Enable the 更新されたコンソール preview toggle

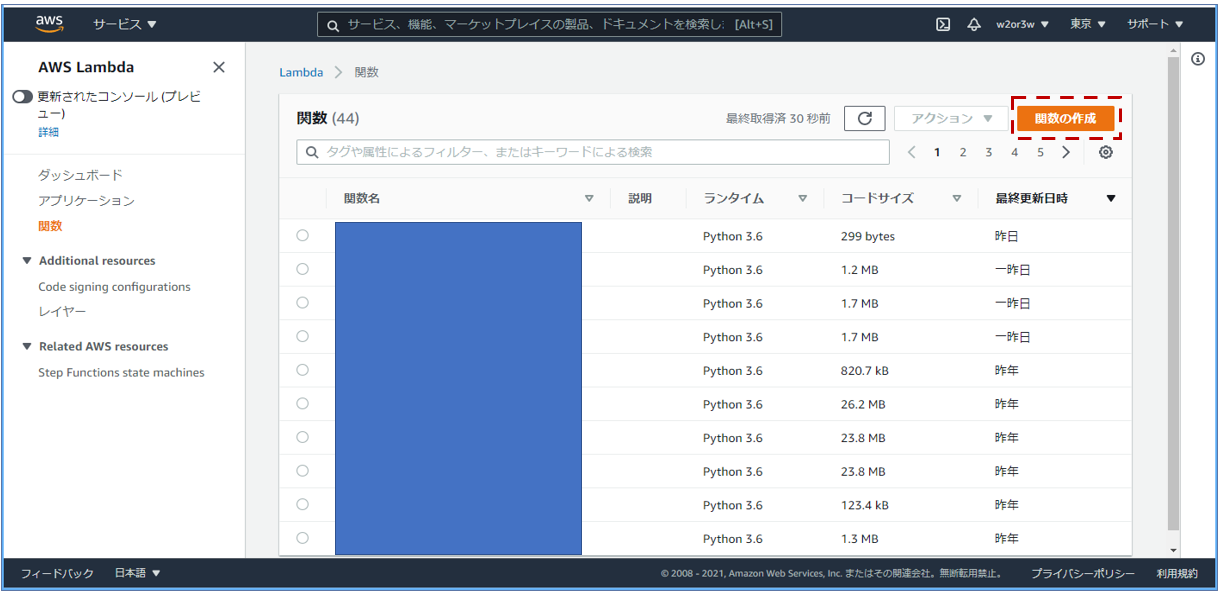point(22,96)
